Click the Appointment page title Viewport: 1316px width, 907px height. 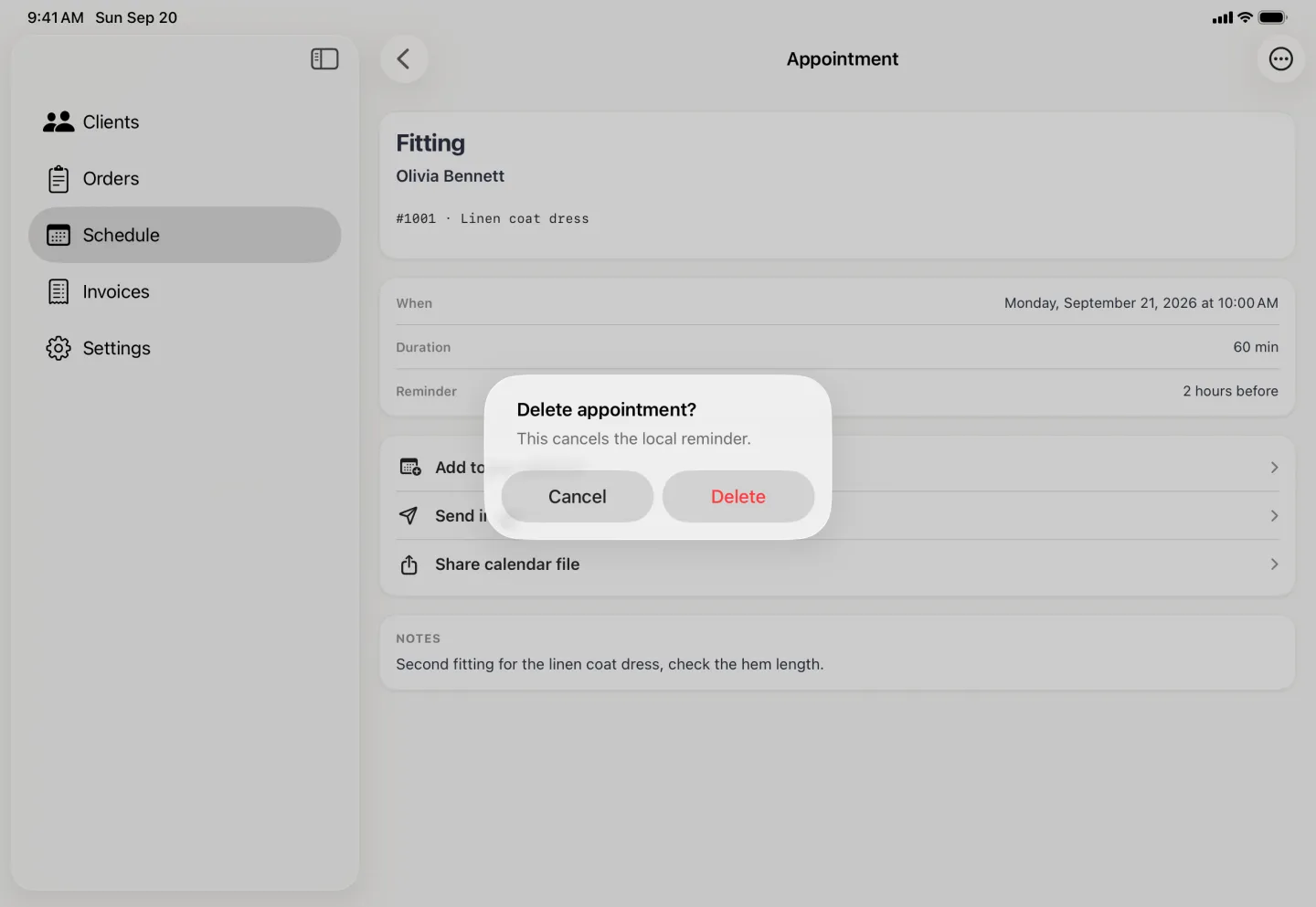click(x=843, y=59)
